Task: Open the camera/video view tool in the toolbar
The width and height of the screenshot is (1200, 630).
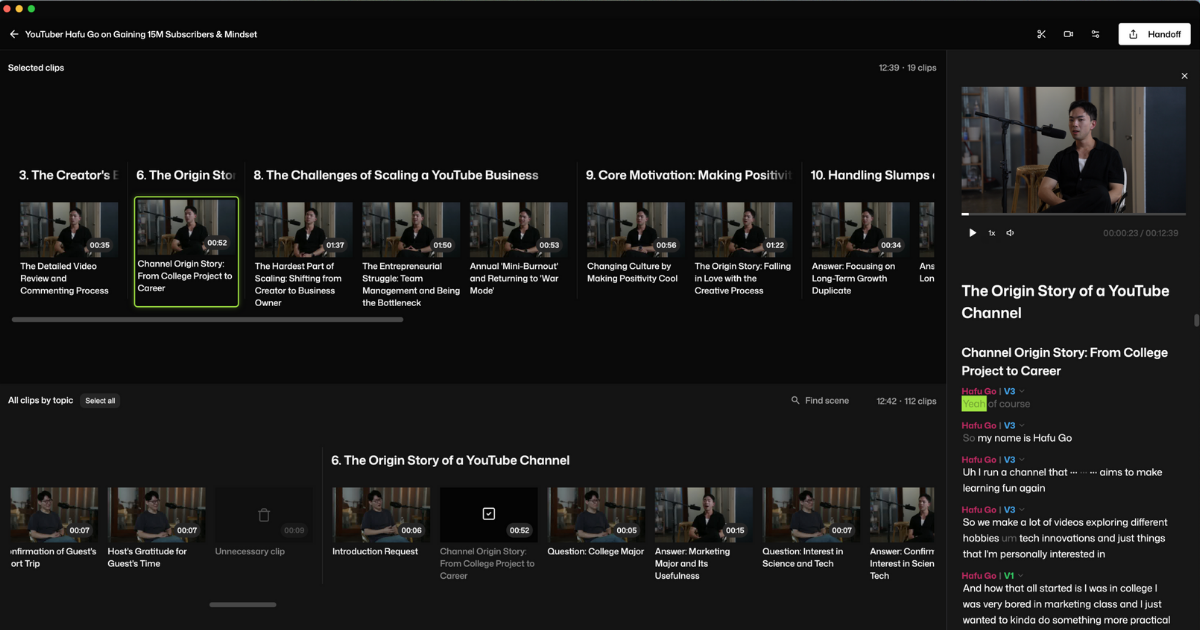Action: [1067, 33]
